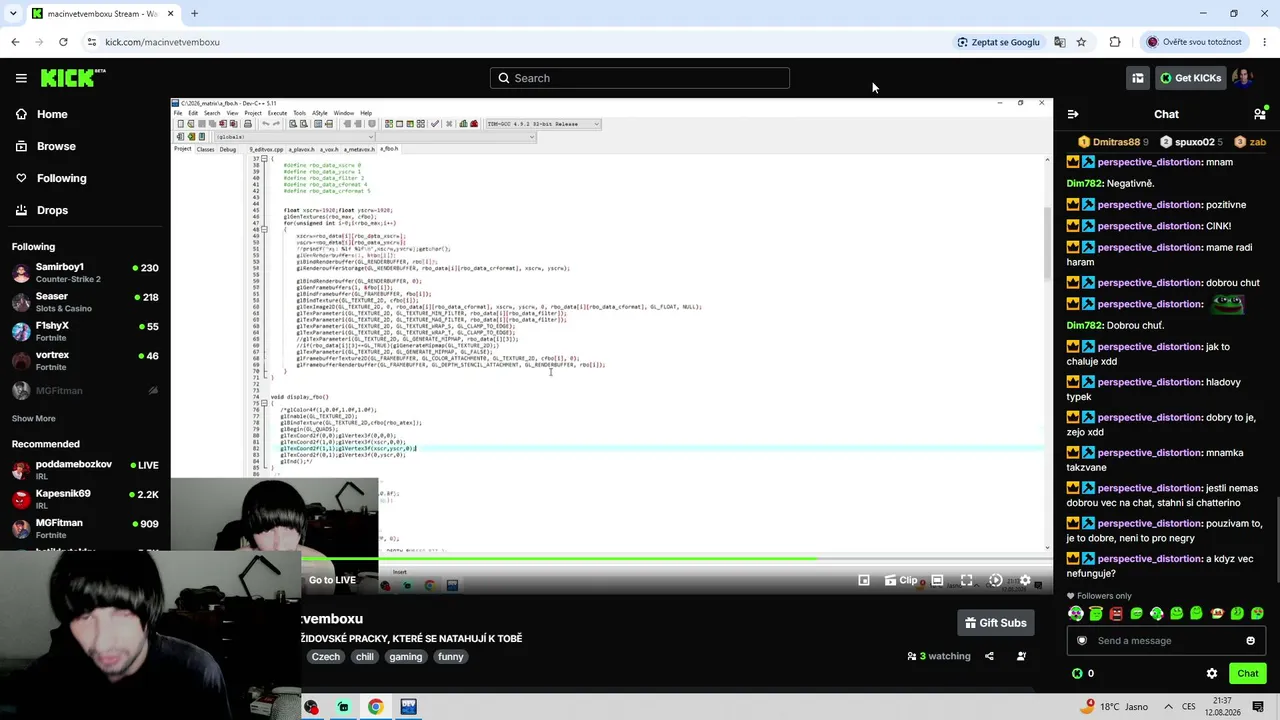Jump to live with Go to LIVE
This screenshot has height=720, width=1280.
coord(332,580)
